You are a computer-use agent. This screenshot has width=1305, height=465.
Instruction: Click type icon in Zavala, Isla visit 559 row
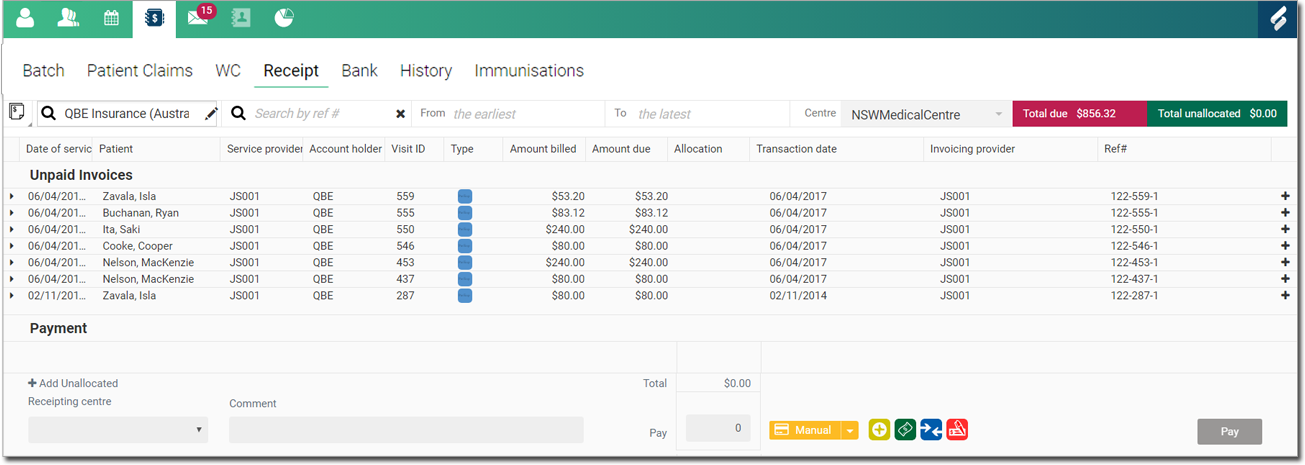point(465,197)
